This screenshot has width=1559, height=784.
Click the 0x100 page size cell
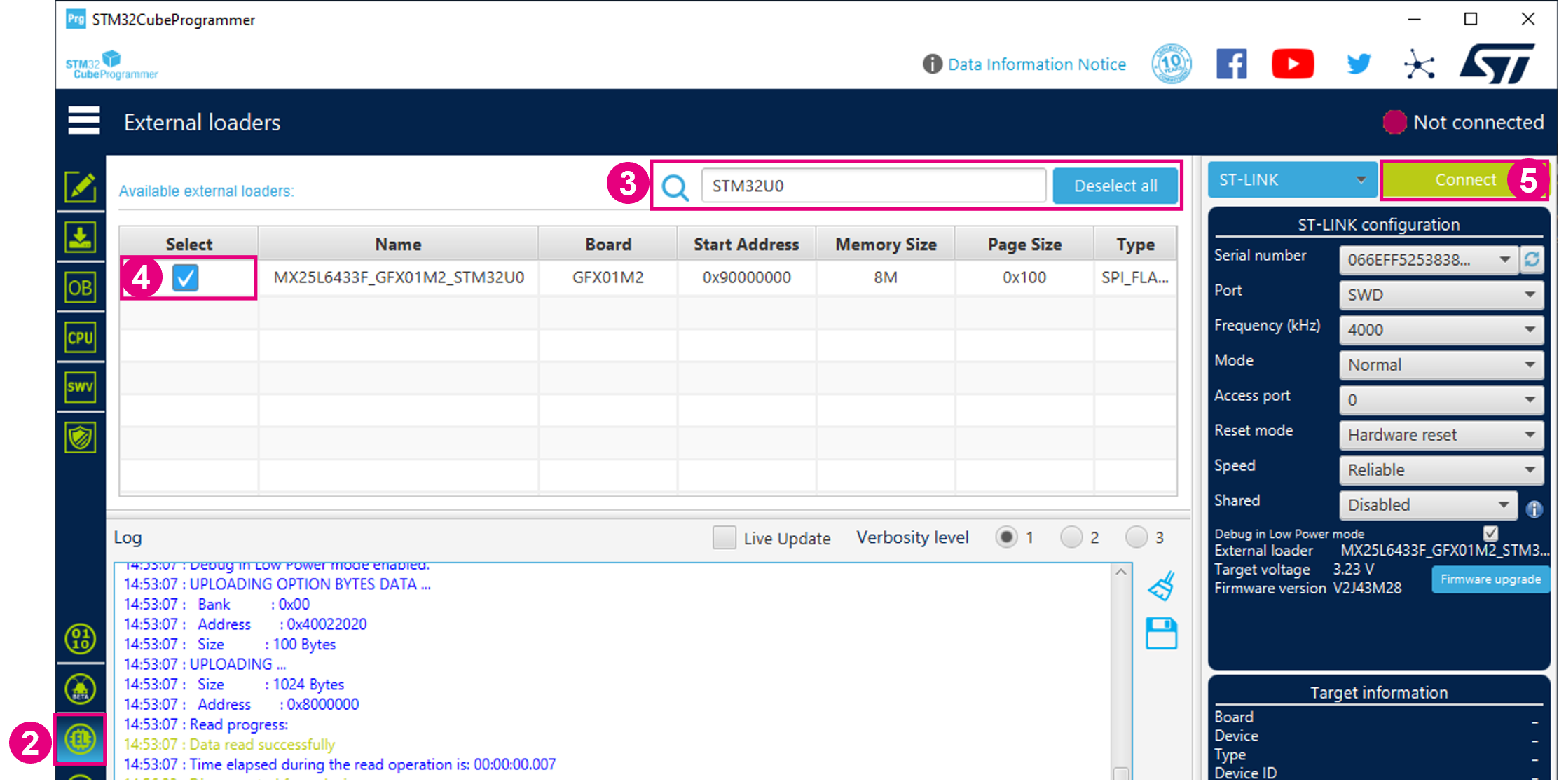(1024, 277)
